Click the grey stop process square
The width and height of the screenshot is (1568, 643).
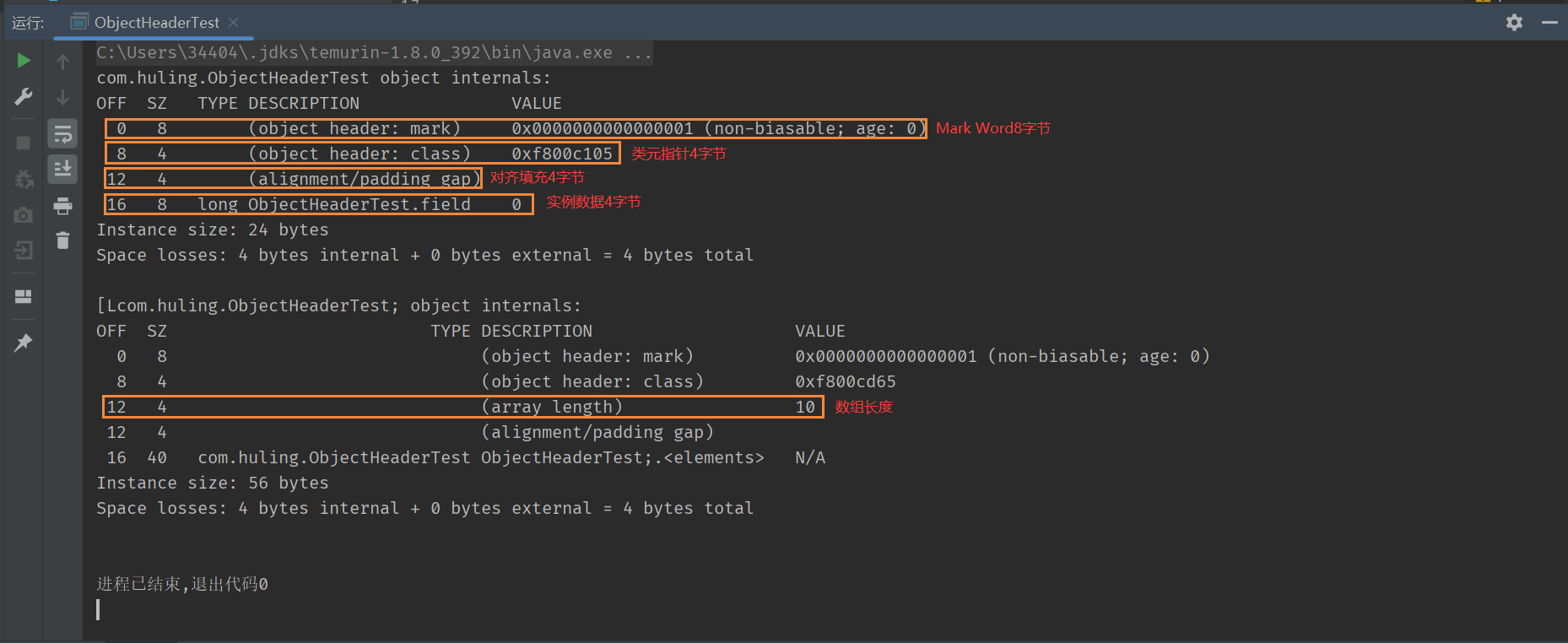point(24,143)
